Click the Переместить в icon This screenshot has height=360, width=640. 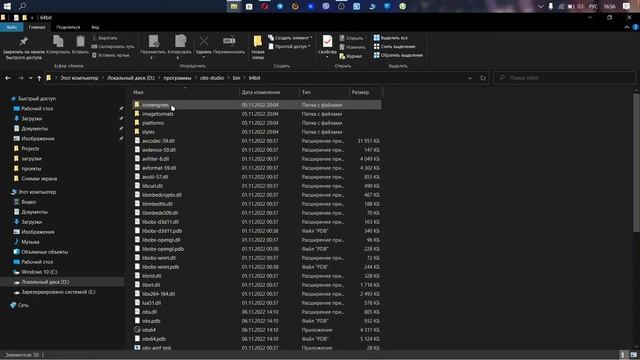(153, 41)
